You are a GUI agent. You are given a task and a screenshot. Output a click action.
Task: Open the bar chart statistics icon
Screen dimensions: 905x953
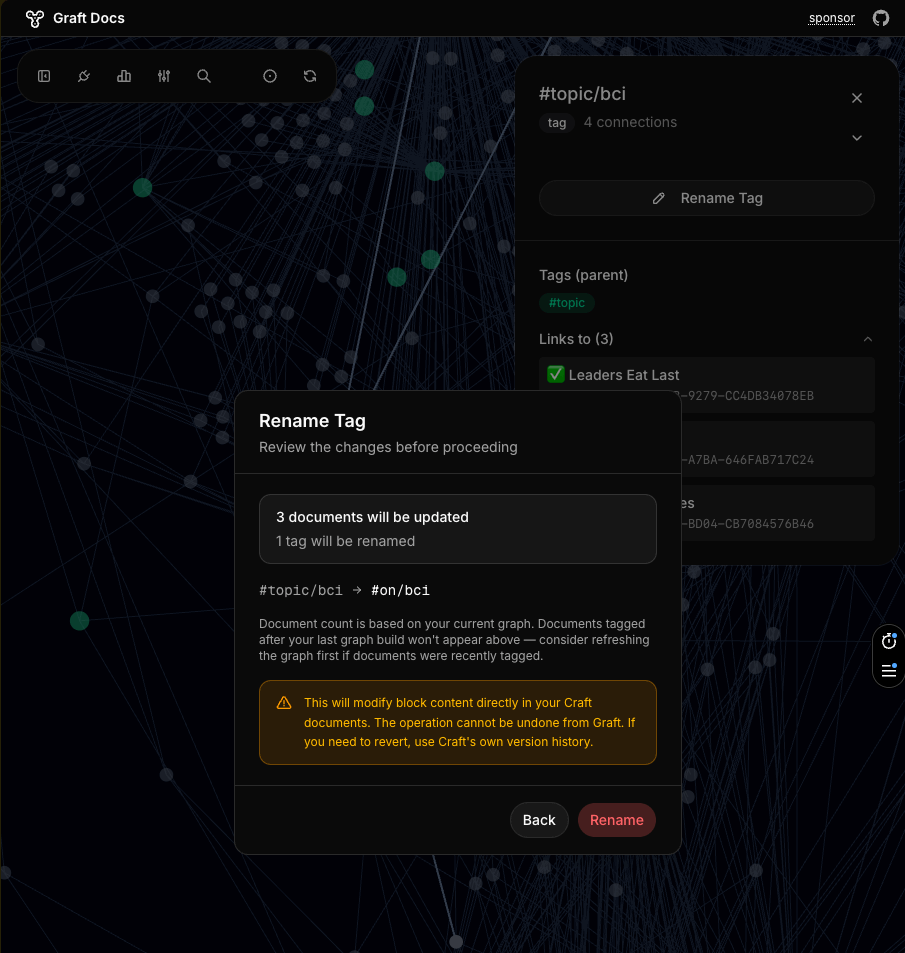[123, 76]
